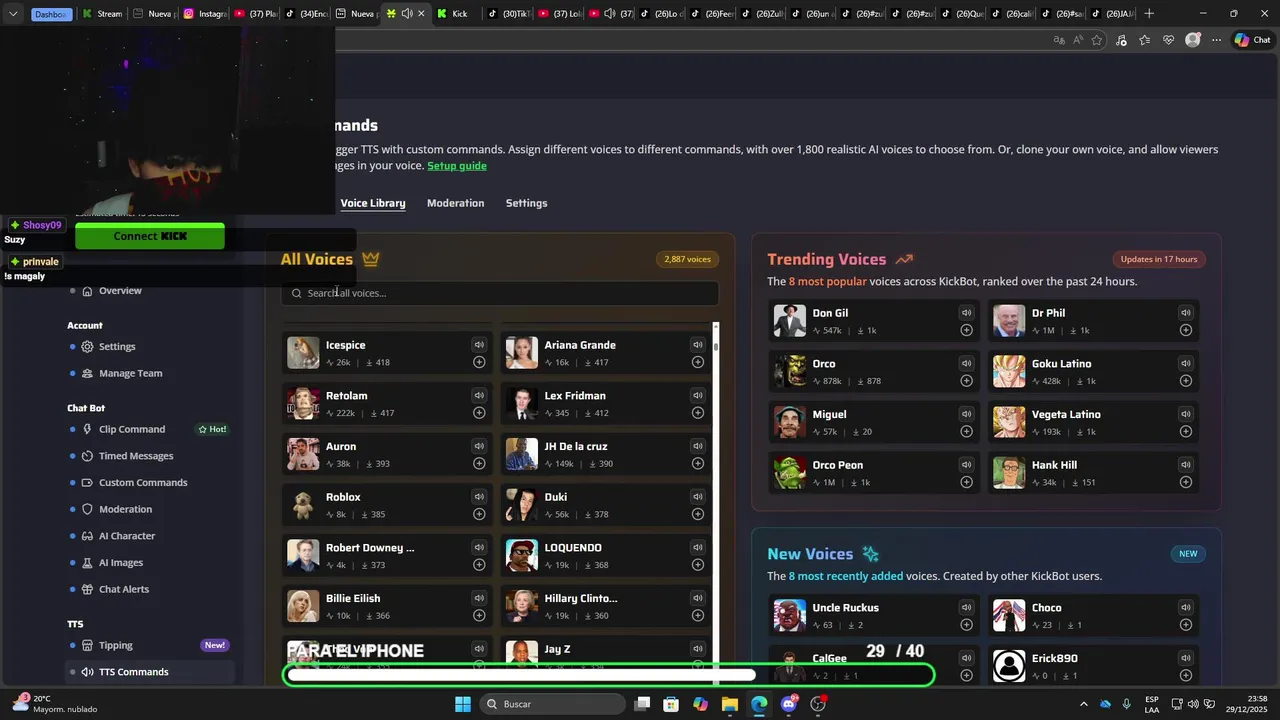Open Chat Alerts in sidebar
The height and width of the screenshot is (720, 1280).
[x=124, y=590]
